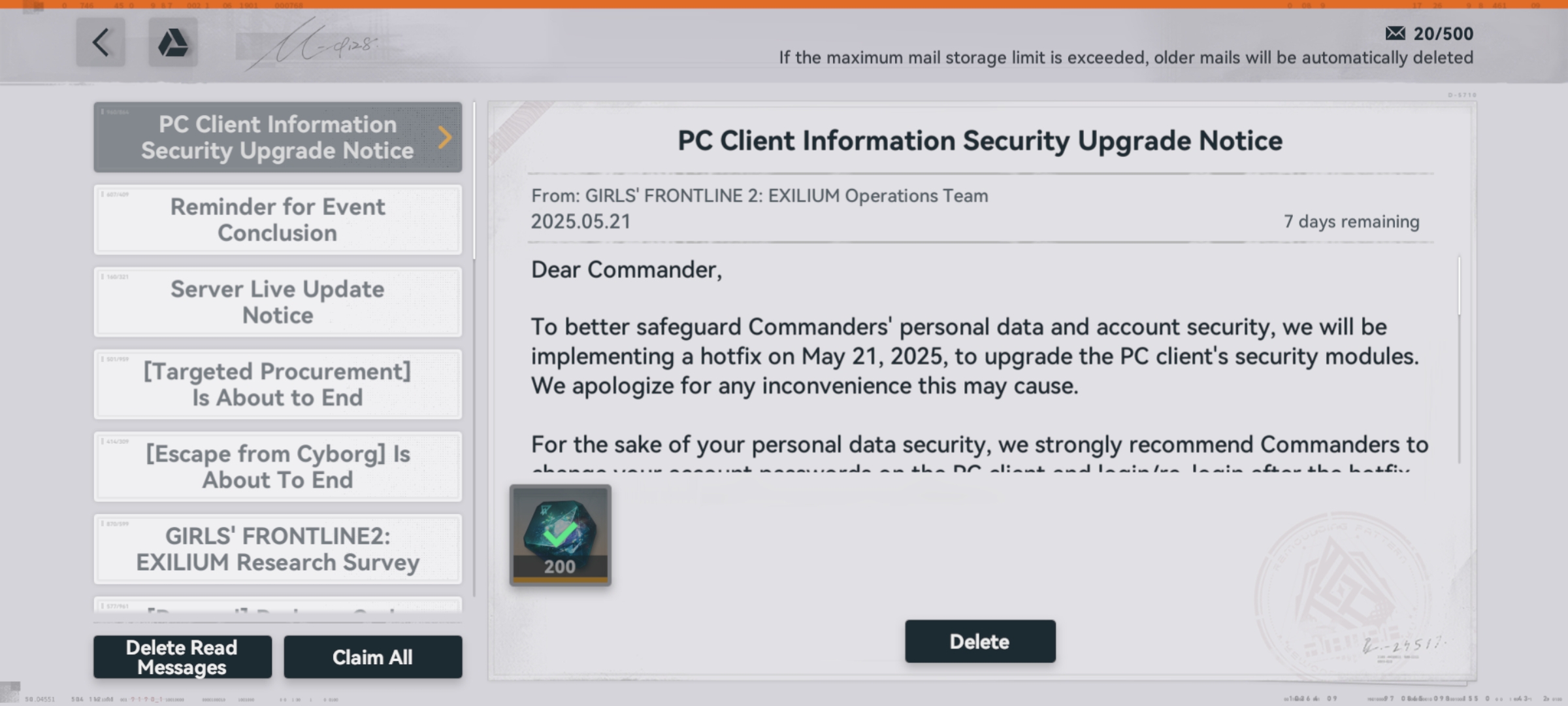Click Delete Read Messages button
Screen dimensions: 1568x706
182,657
